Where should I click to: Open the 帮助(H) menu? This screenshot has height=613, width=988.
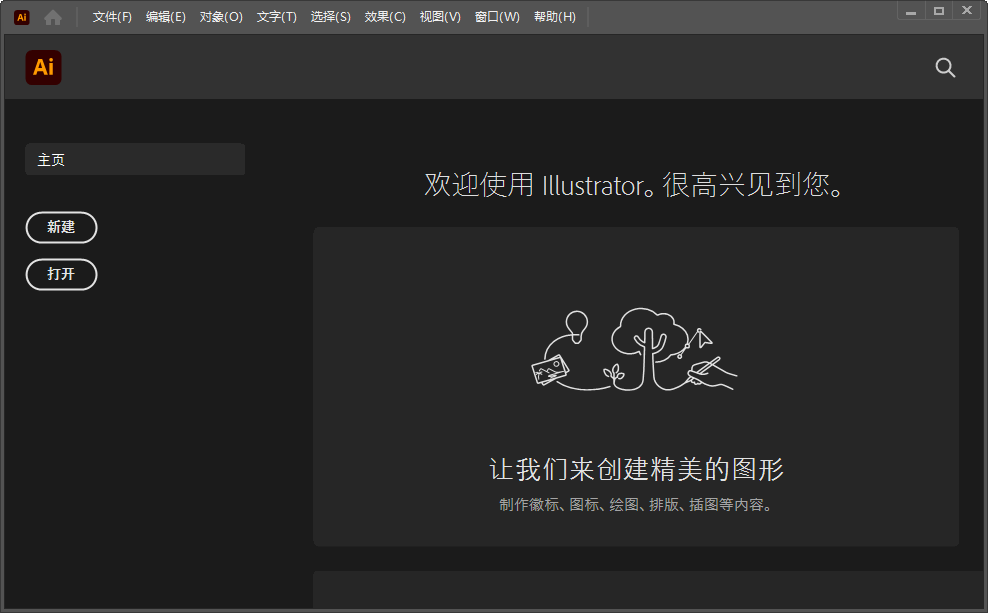tap(555, 16)
